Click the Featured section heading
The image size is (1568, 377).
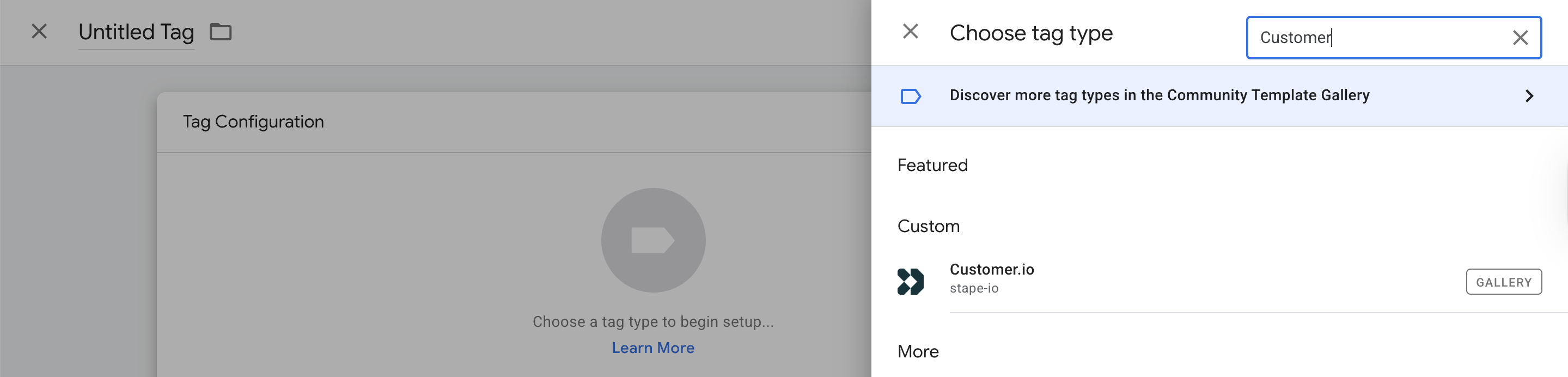pyautogui.click(x=932, y=165)
